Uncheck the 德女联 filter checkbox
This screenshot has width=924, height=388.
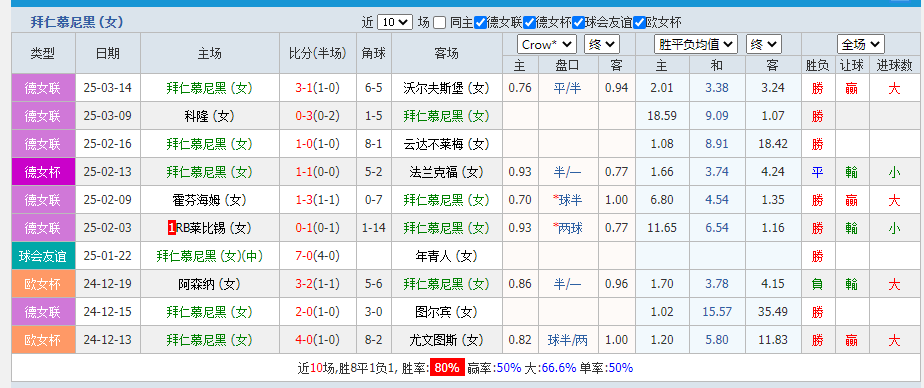pos(480,23)
